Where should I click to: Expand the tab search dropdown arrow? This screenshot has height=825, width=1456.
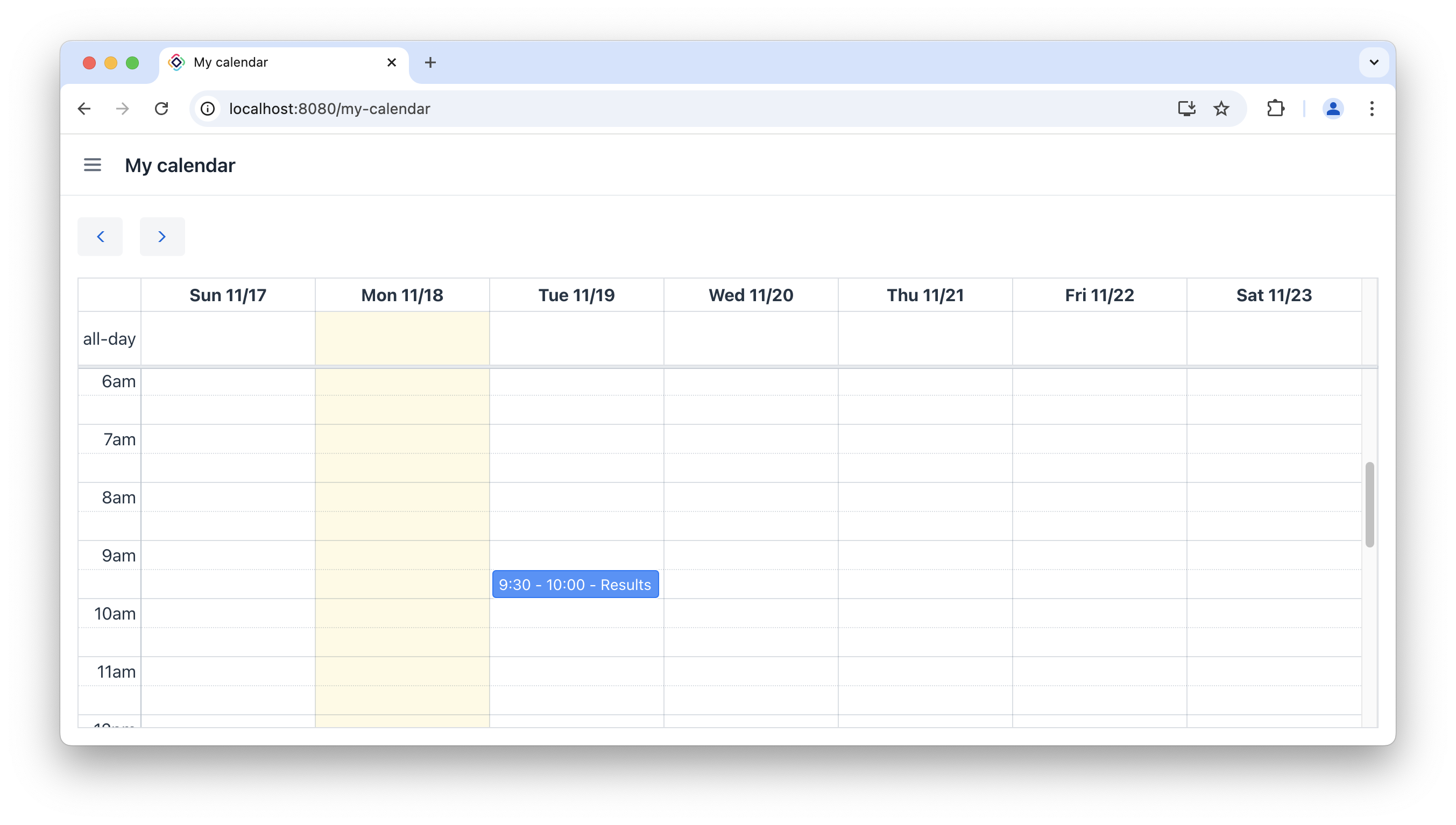coord(1374,62)
